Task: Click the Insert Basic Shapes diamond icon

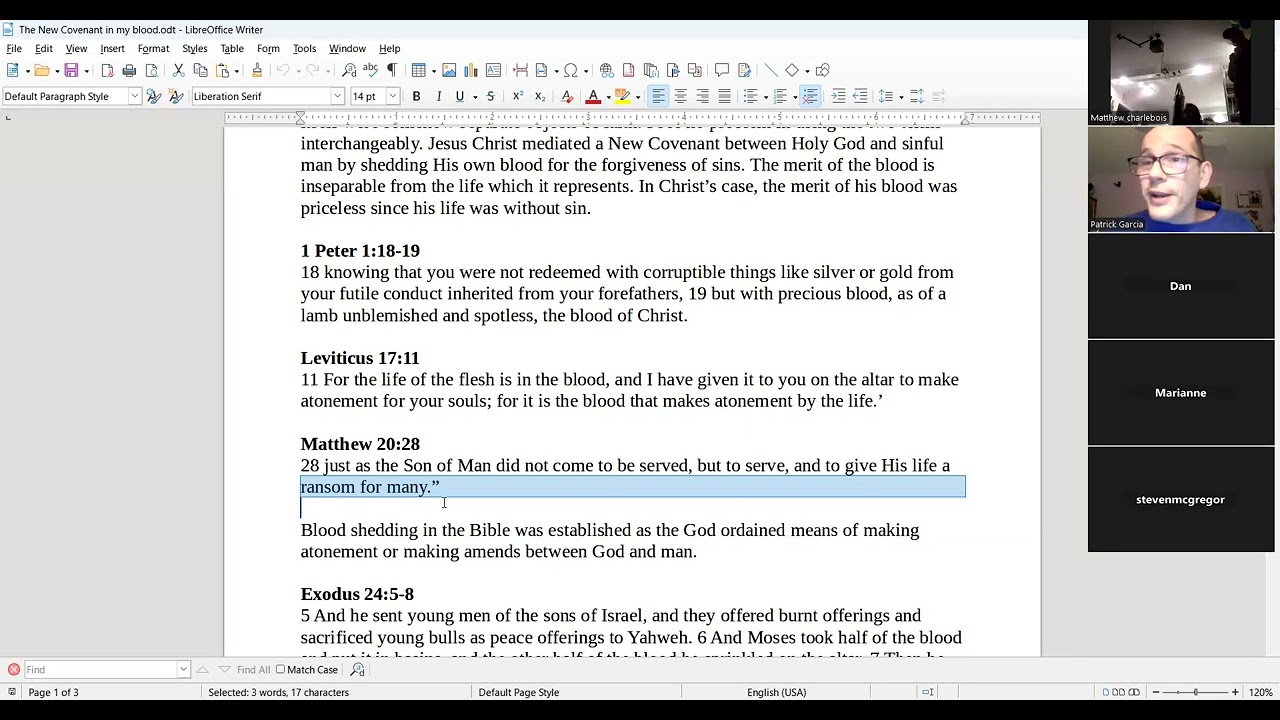Action: (x=792, y=70)
